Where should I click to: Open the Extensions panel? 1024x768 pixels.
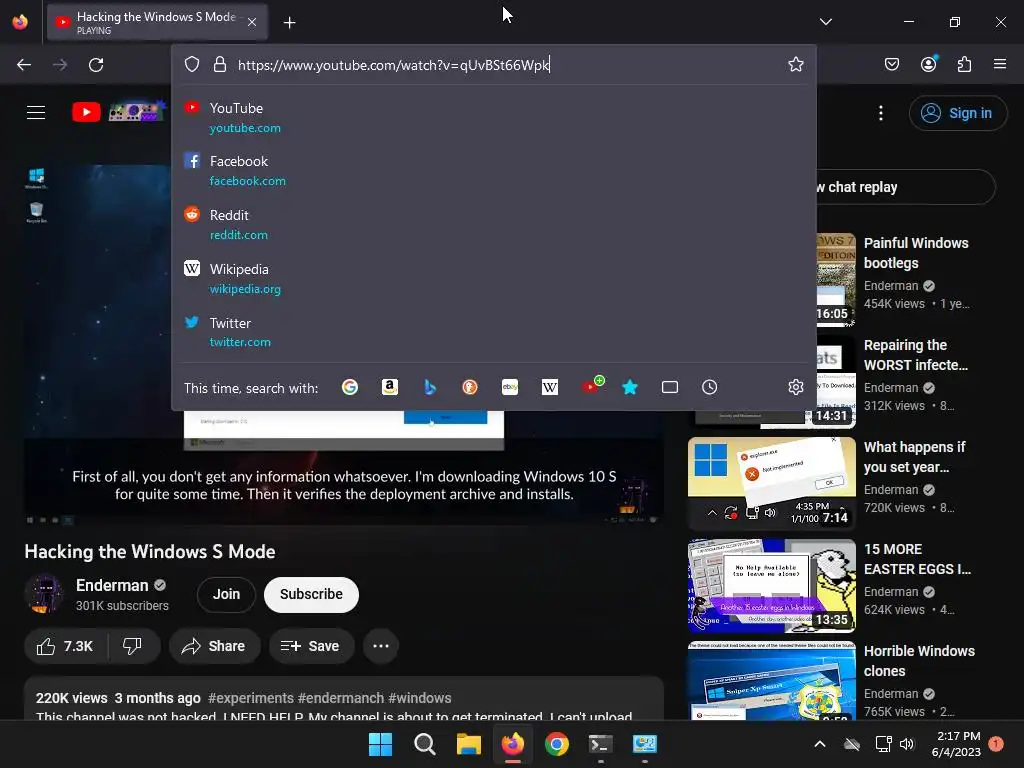(x=965, y=64)
